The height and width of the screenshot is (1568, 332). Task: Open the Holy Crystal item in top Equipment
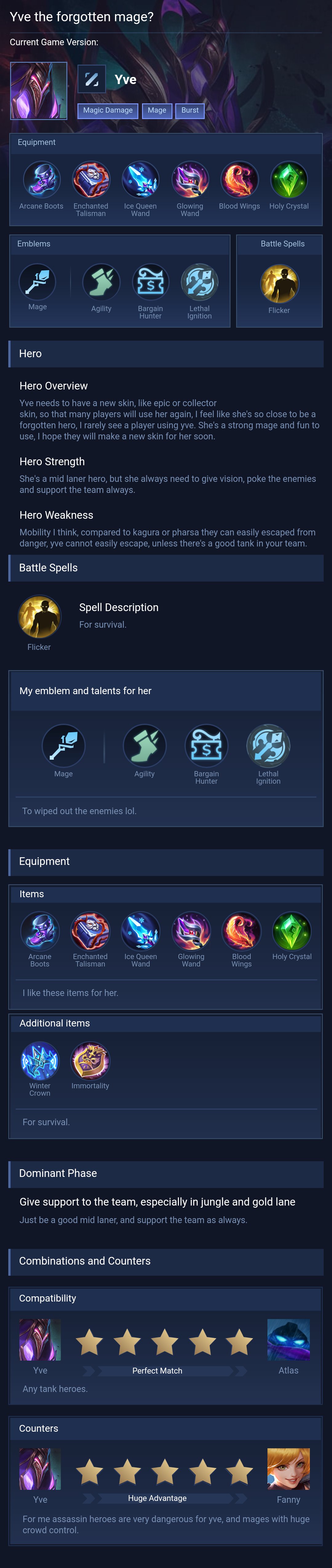[289, 180]
